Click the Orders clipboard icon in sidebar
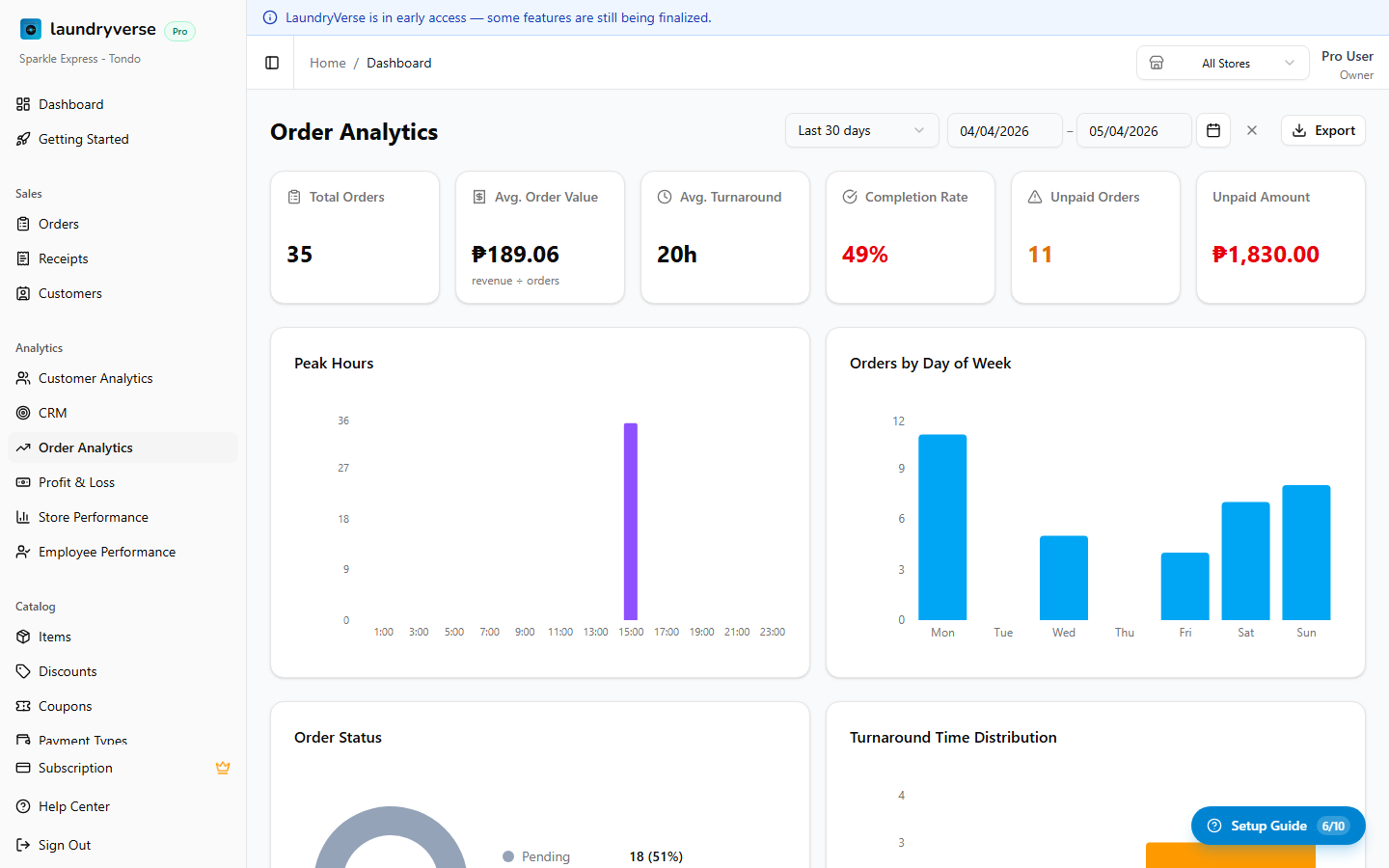1389x868 pixels. pos(23,224)
